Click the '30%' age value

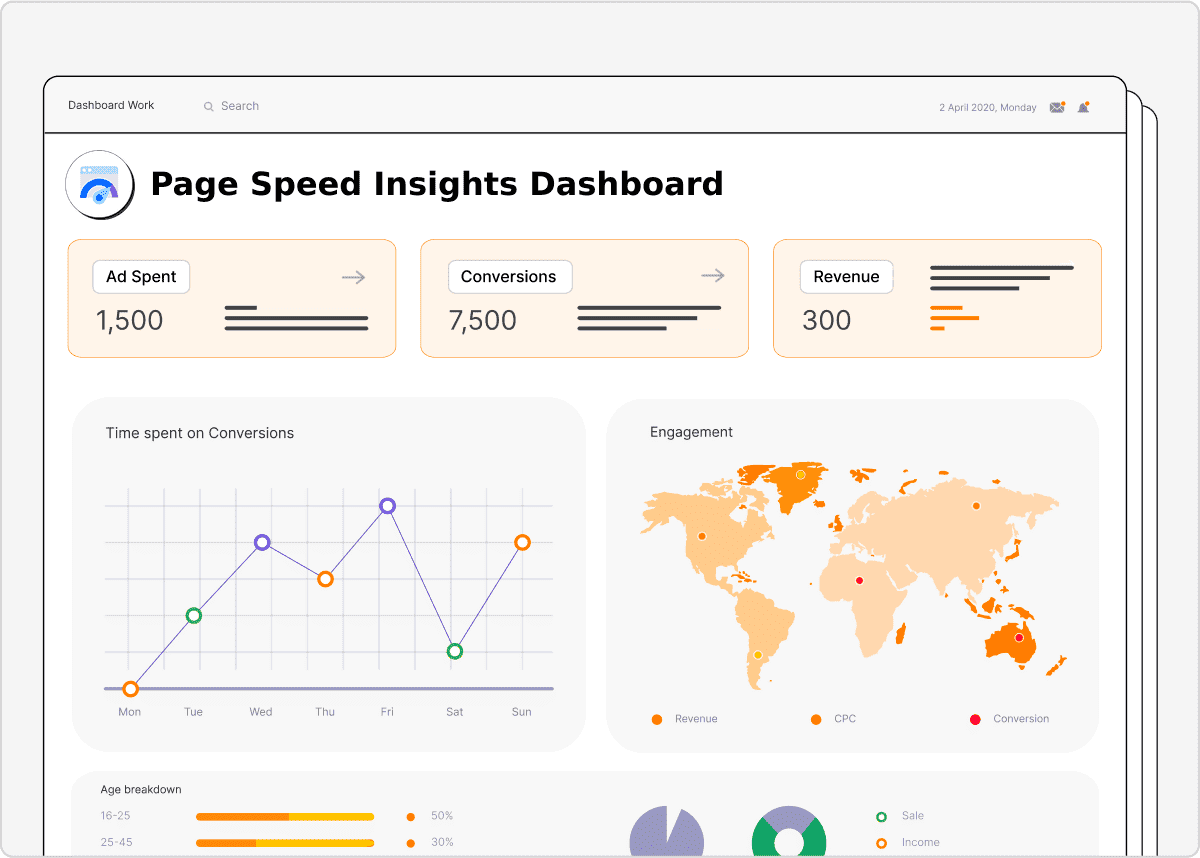442,843
